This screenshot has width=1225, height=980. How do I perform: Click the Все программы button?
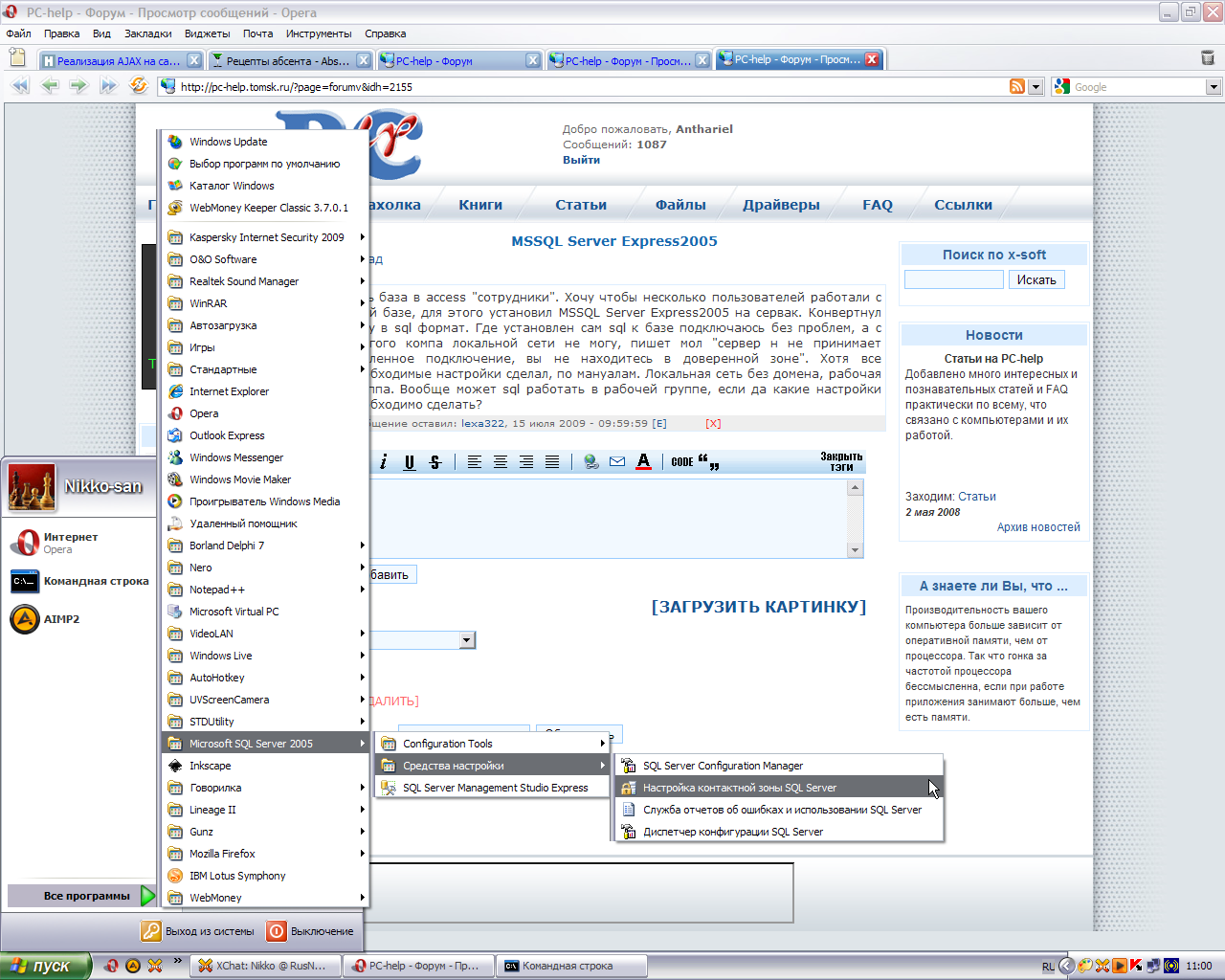pyautogui.click(x=81, y=896)
